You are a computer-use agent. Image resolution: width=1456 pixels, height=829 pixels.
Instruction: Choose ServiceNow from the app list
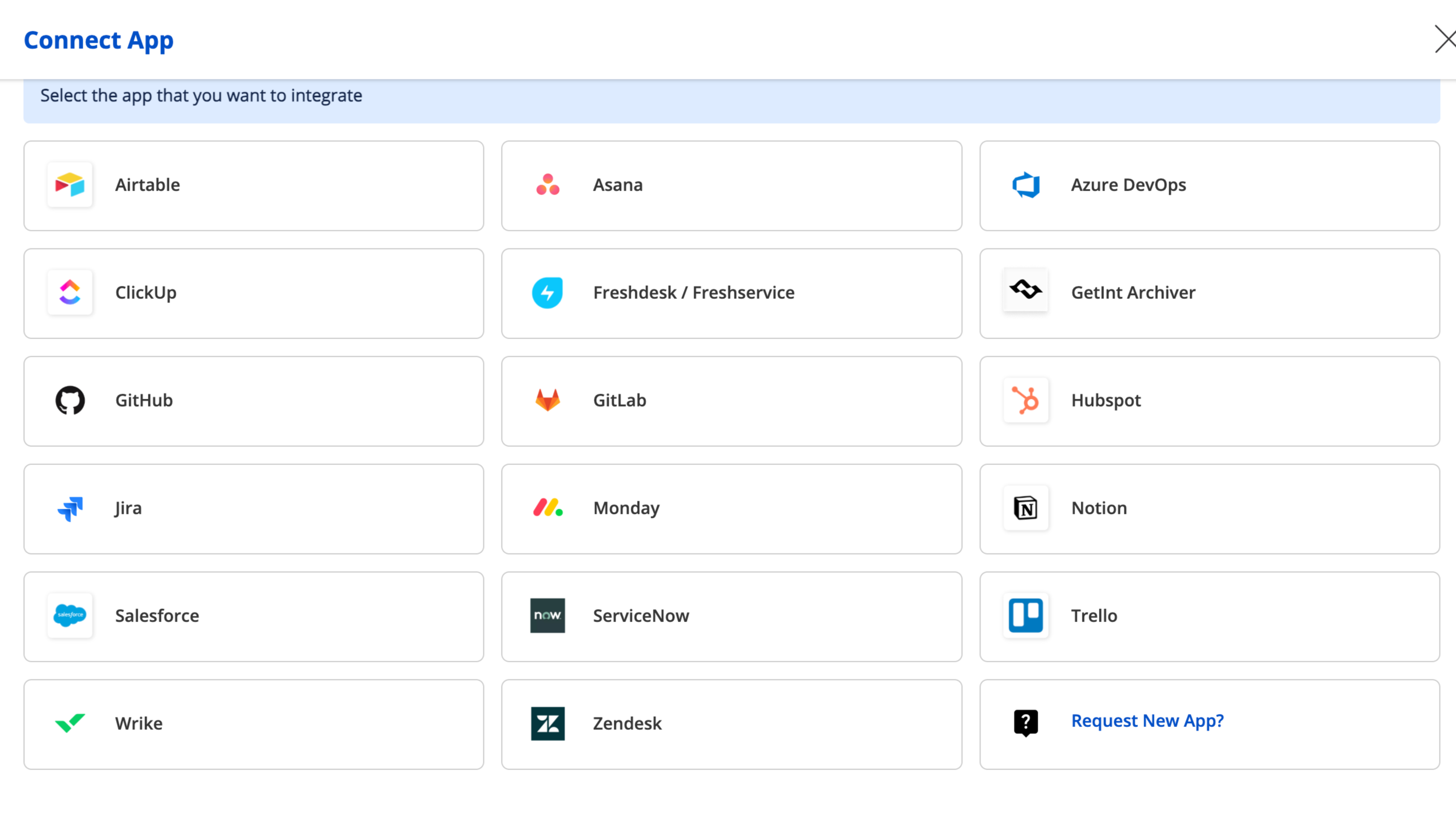(x=731, y=615)
